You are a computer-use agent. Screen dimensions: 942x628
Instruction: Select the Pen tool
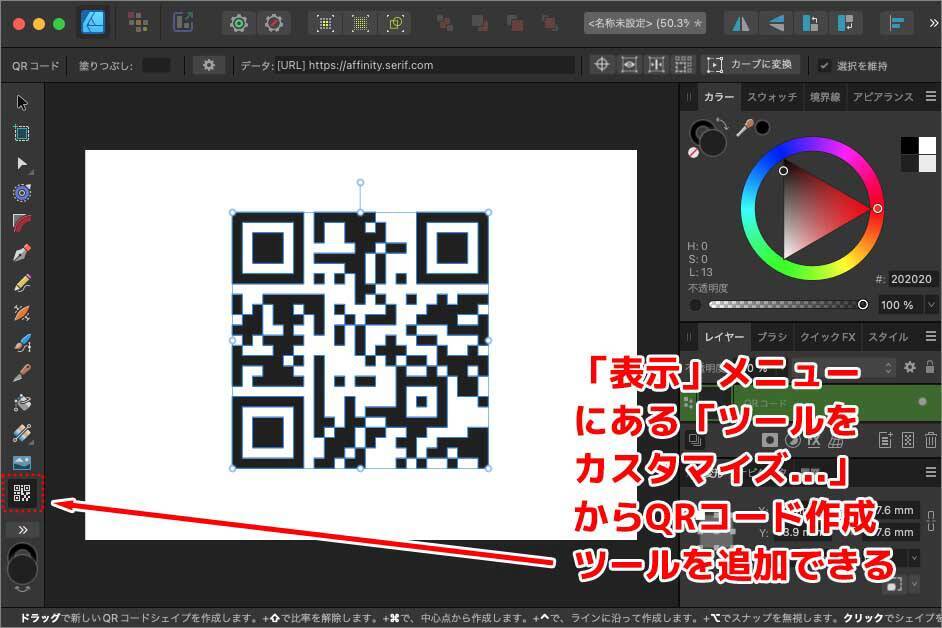(22, 253)
